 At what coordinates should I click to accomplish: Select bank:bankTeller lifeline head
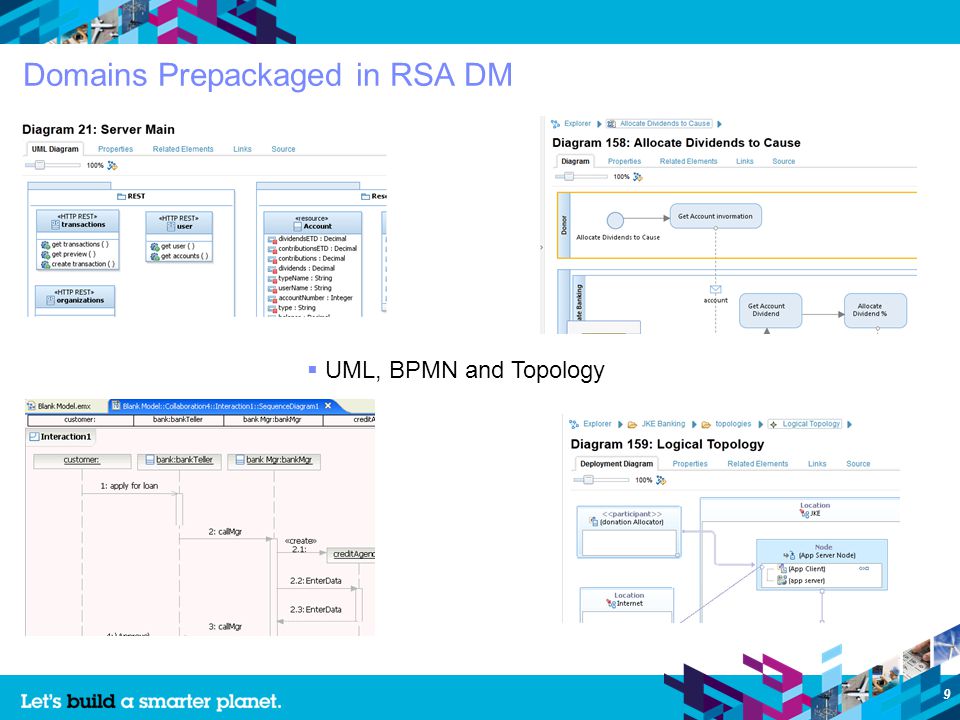[179, 460]
